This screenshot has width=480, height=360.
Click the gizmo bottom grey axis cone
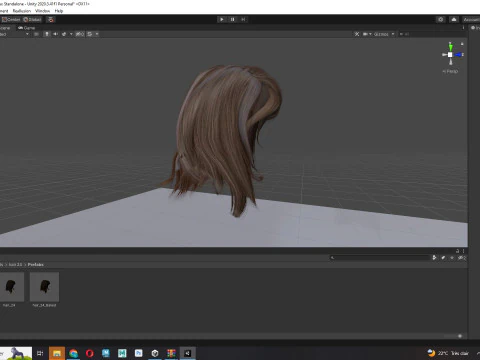(450, 62)
